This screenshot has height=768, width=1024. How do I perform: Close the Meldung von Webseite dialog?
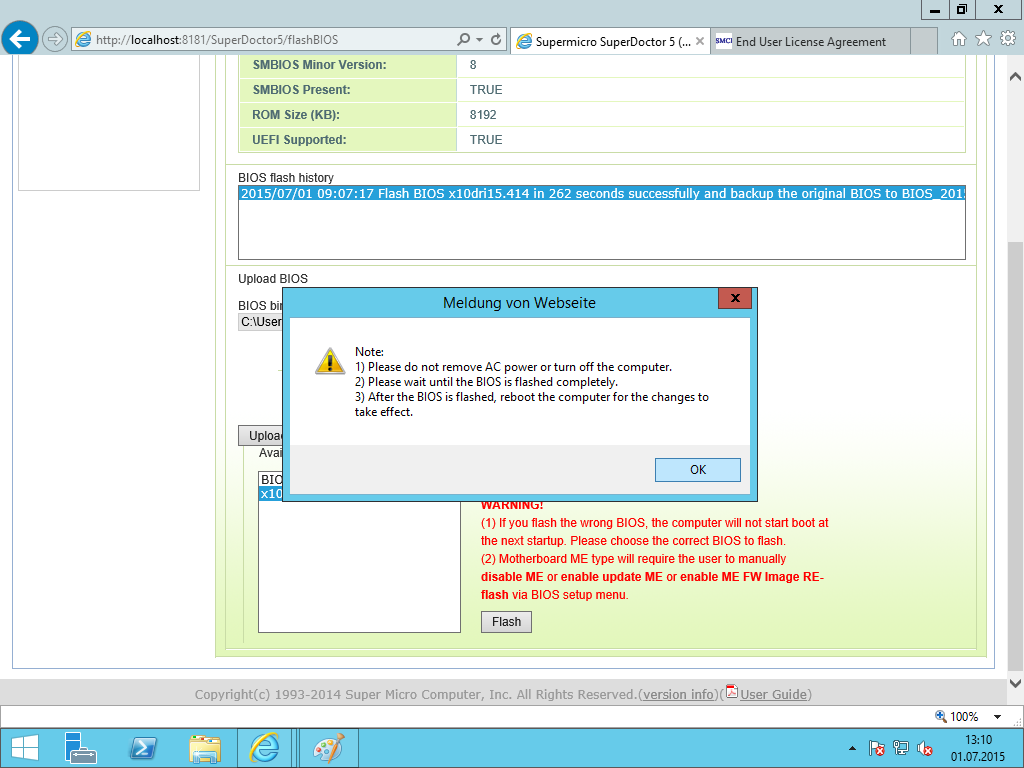pos(735,298)
